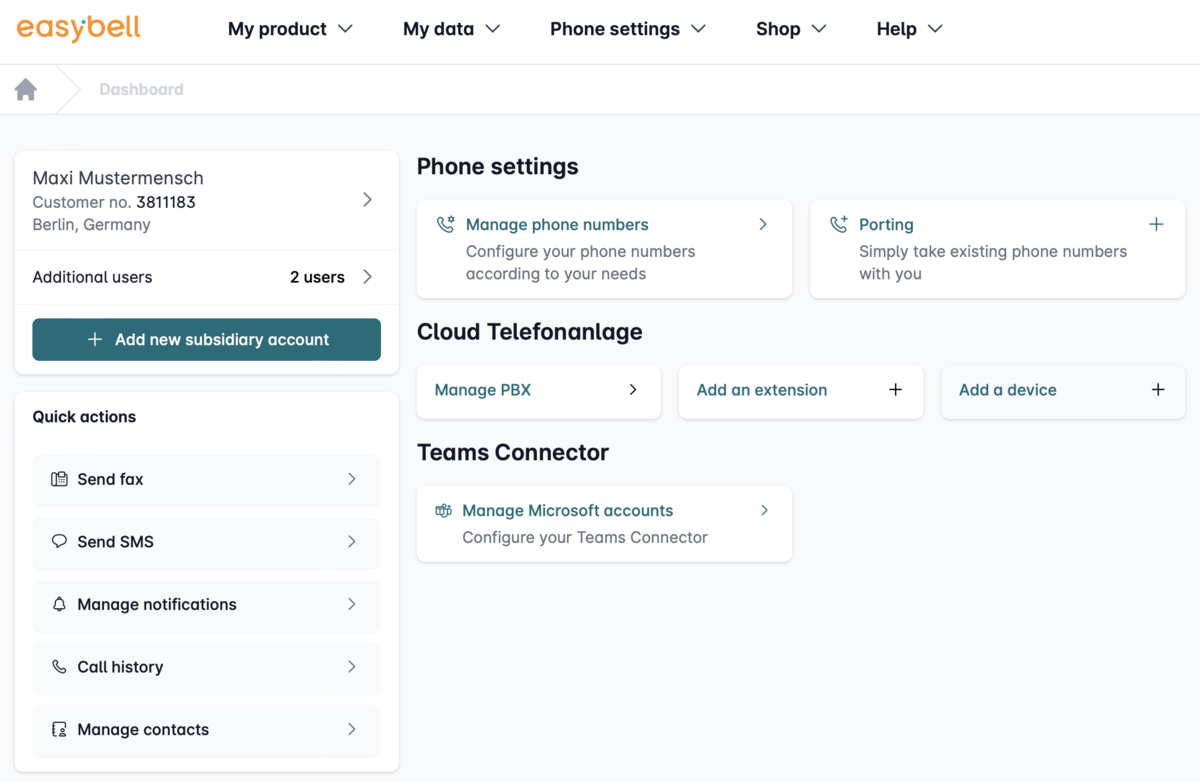The width and height of the screenshot is (1200, 782).
Task: Click chevron next to Maxi Mustermensch
Action: (x=367, y=200)
